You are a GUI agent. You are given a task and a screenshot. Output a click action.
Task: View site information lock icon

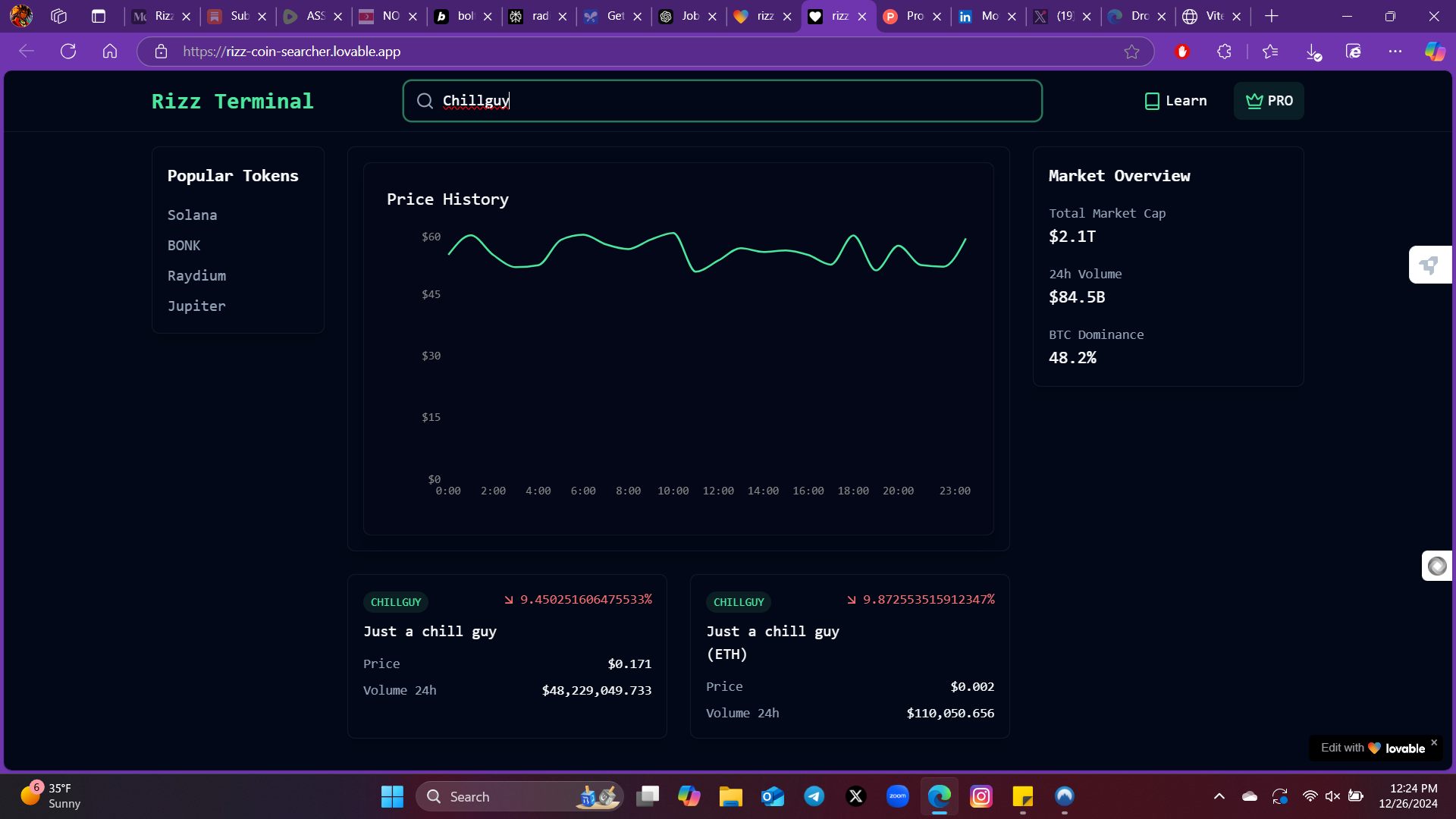[161, 52]
